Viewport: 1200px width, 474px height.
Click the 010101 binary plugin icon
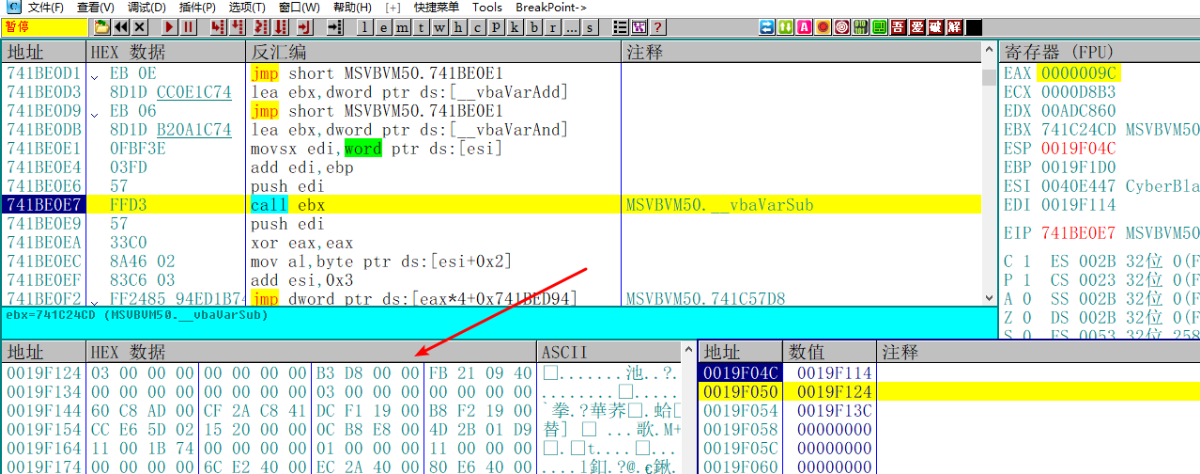click(x=860, y=26)
